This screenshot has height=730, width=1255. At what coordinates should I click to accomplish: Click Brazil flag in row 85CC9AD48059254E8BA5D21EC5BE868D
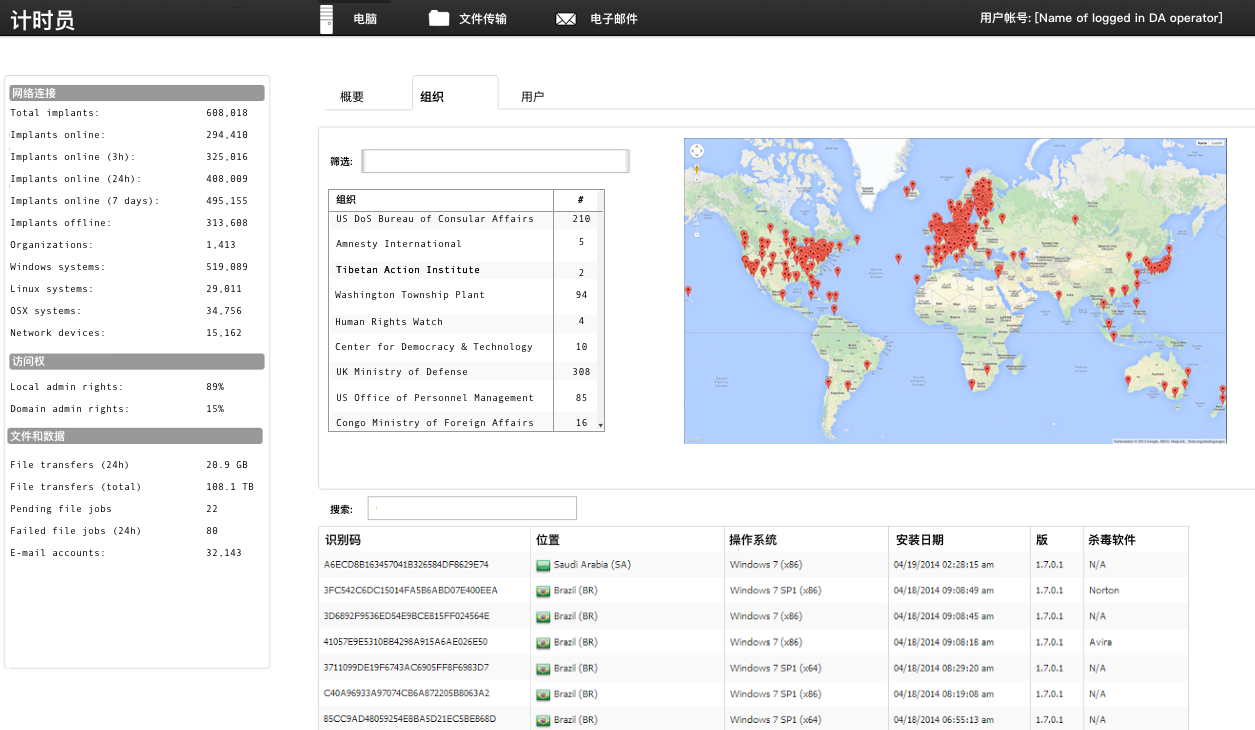point(543,720)
